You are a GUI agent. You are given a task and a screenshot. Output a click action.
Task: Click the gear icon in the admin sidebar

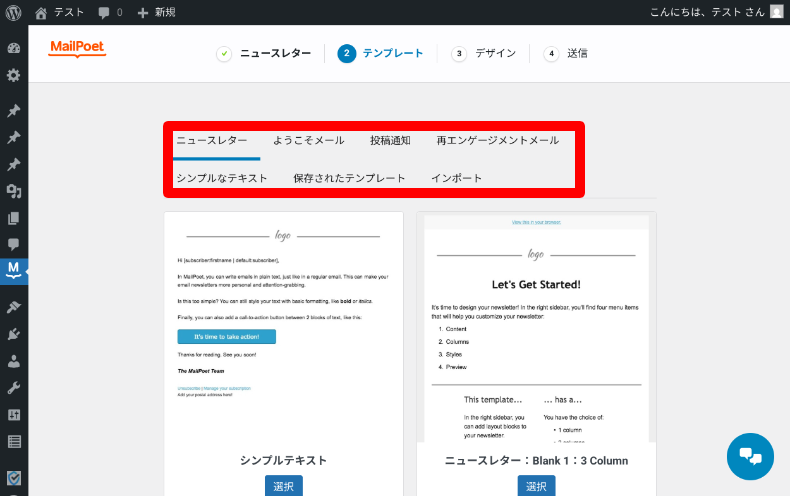point(14,75)
